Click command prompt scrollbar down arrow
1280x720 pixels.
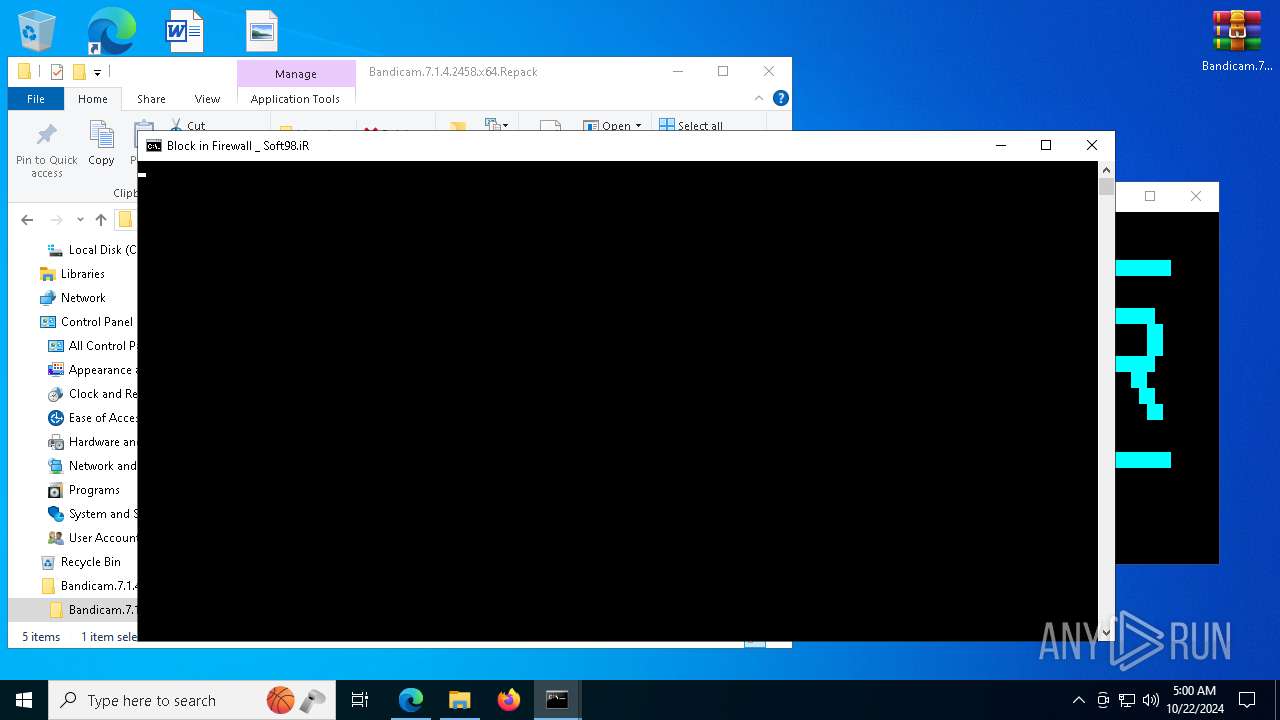(x=1106, y=632)
